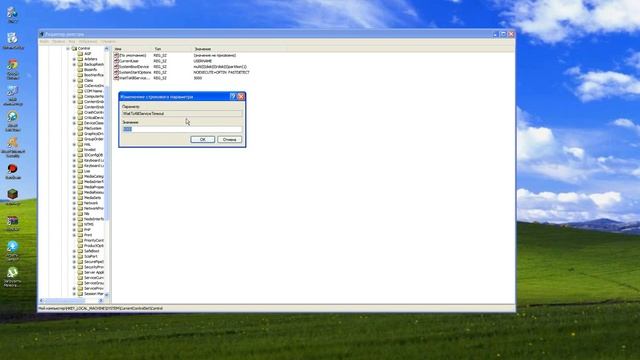This screenshot has height=360, width=640.
Task: Select the PriorityControl folder icon
Action: coord(80,240)
